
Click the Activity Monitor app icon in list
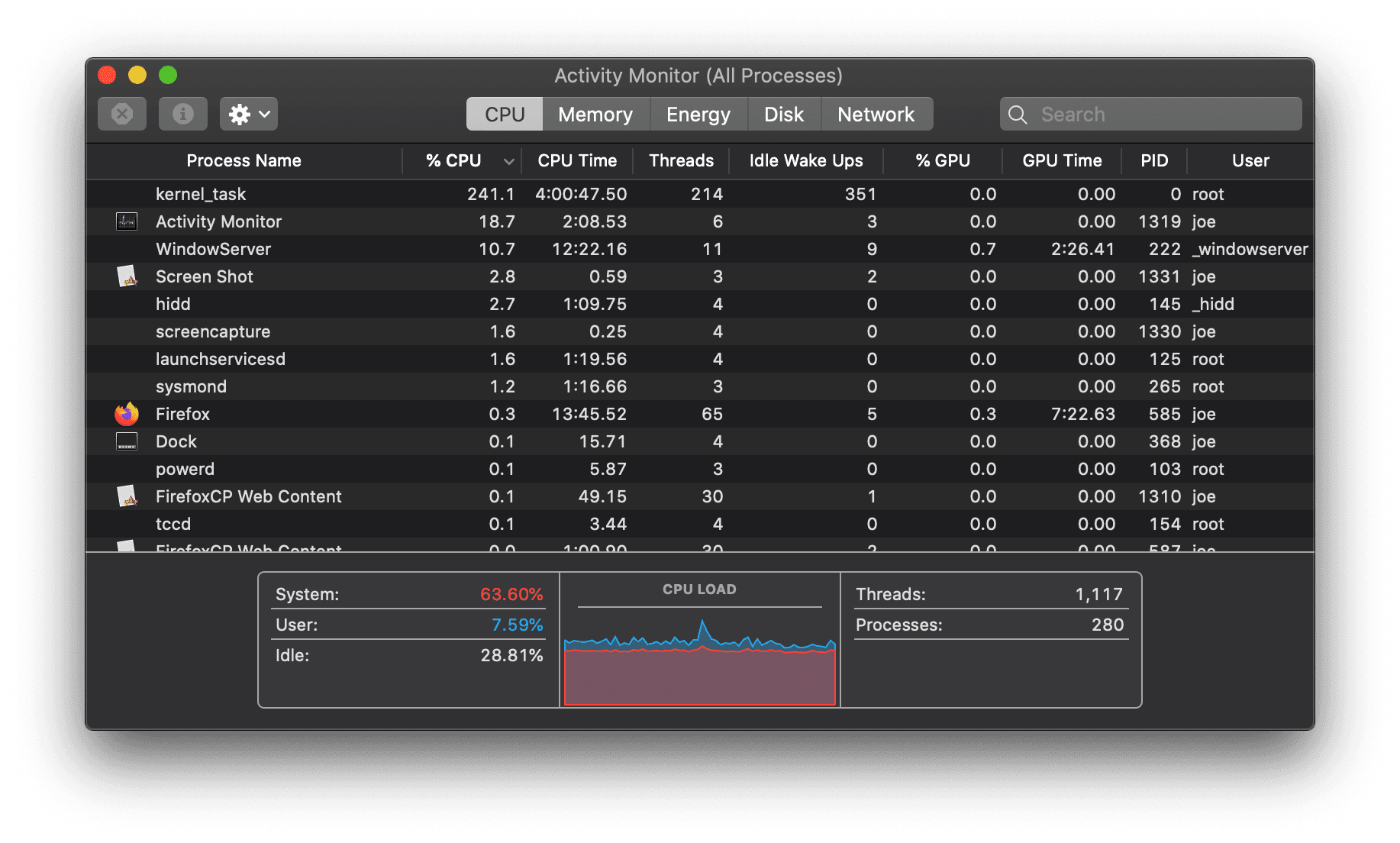tap(127, 221)
